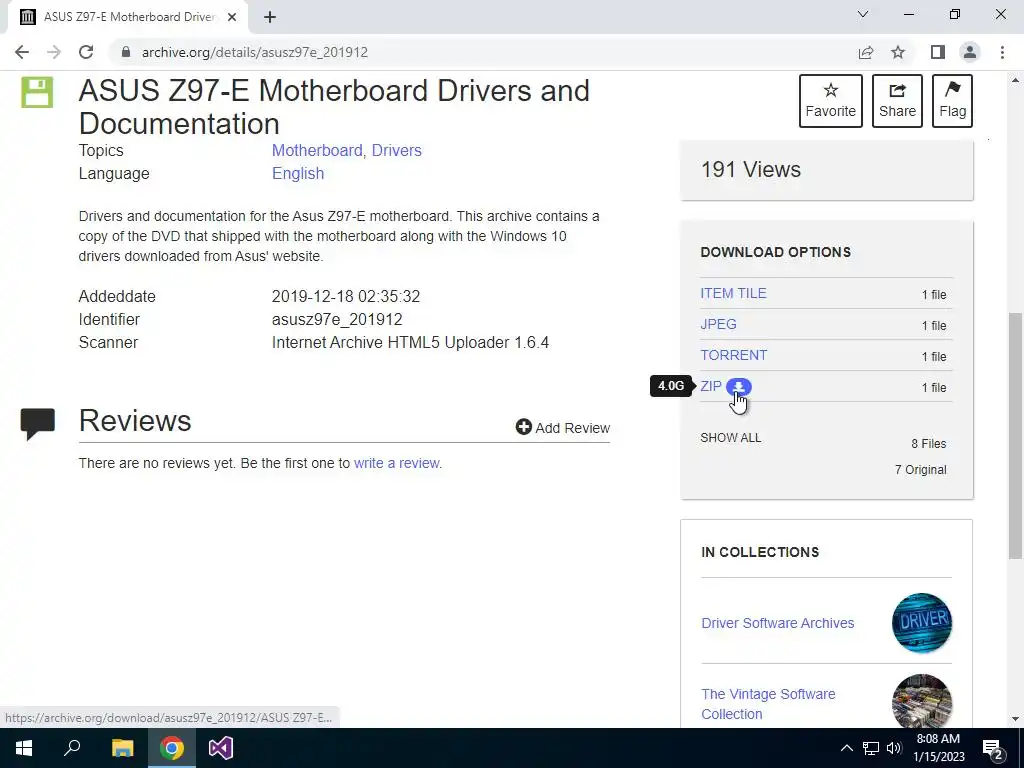Click the browser back arrow
The image size is (1024, 768).
[x=22, y=52]
